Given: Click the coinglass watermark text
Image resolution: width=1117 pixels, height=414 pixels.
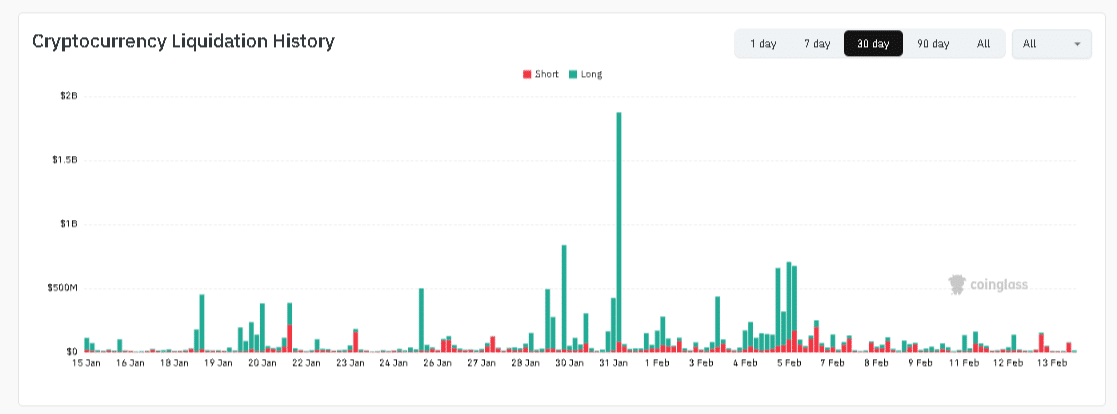Looking at the screenshot, I should (x=998, y=285).
